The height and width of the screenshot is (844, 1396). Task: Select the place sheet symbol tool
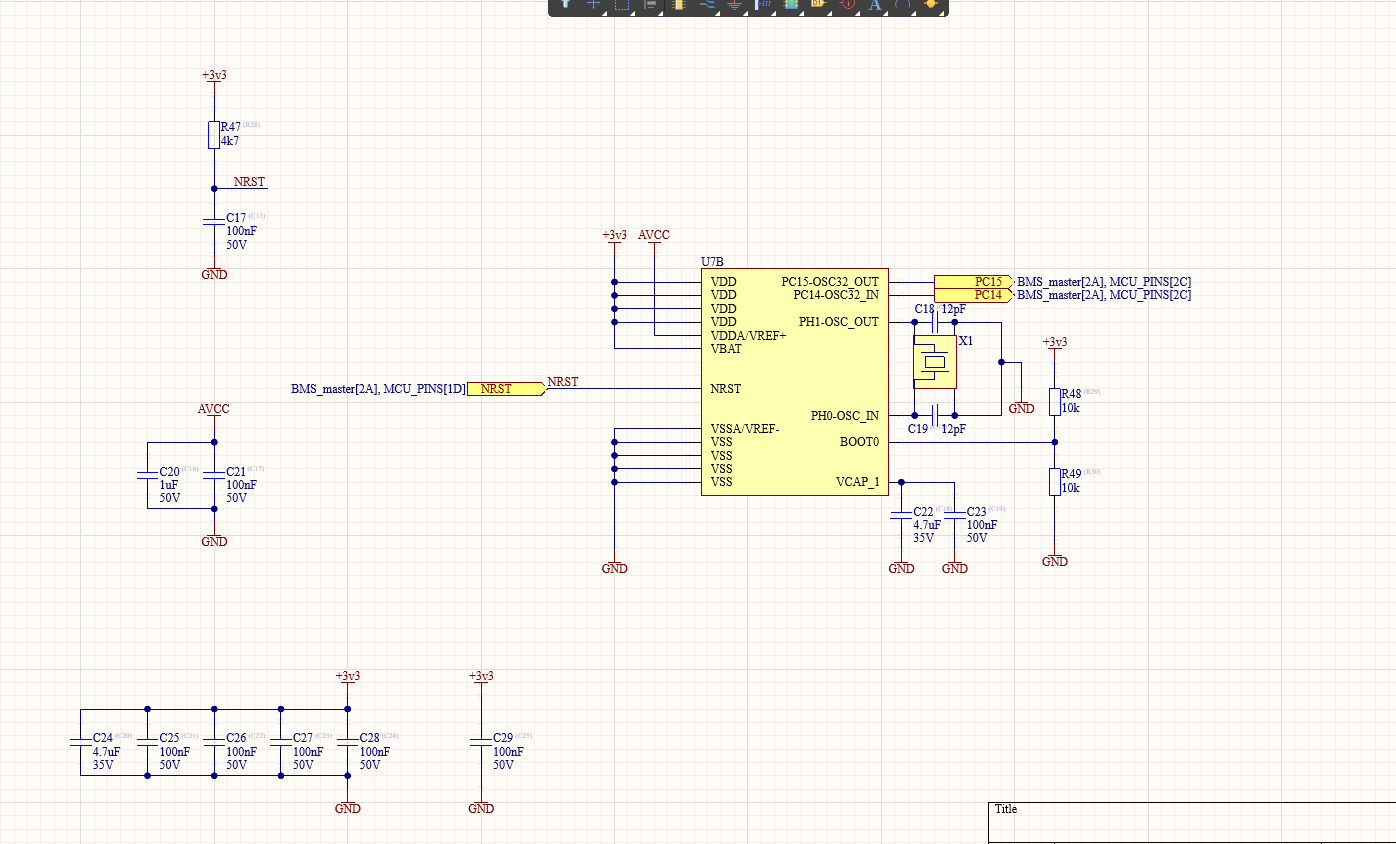[790, 7]
